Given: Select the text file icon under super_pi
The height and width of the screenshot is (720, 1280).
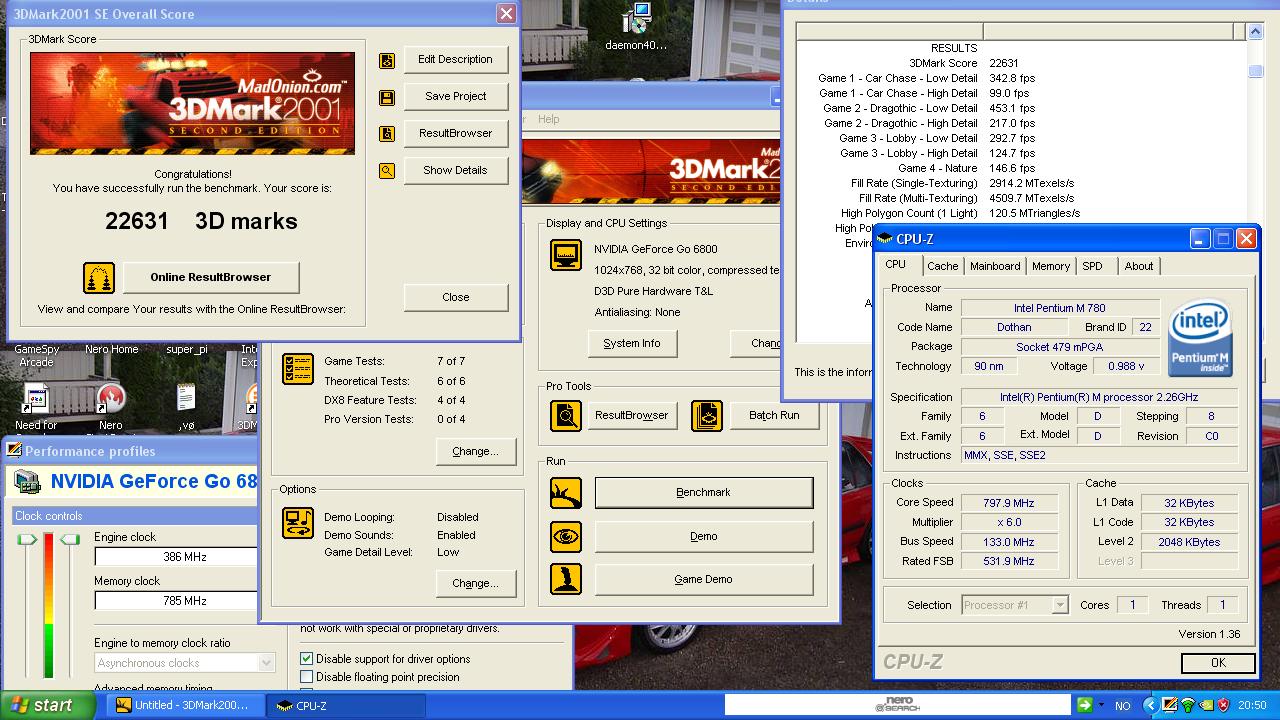Looking at the screenshot, I should 186,397.
